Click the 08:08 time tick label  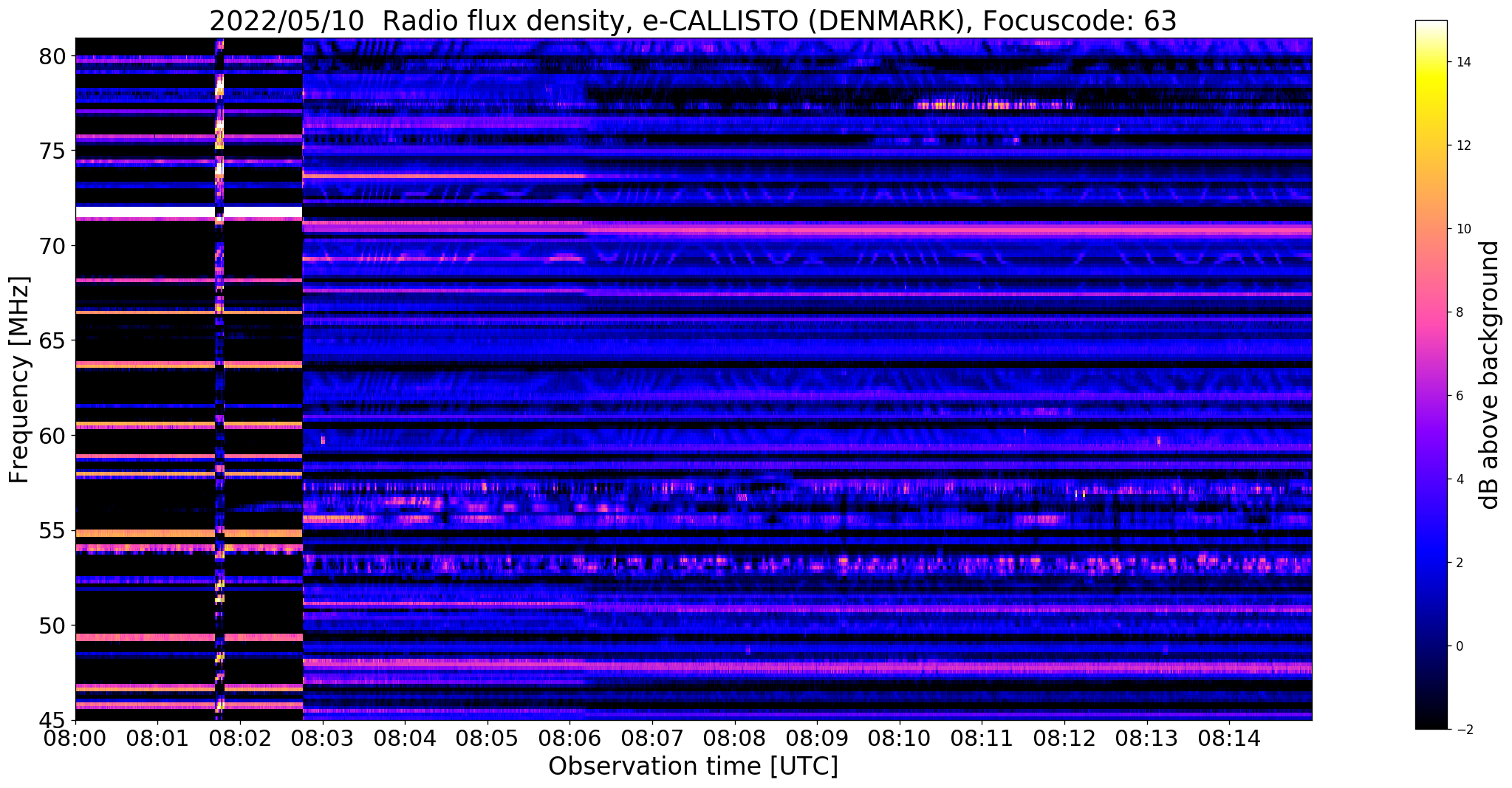(735, 739)
